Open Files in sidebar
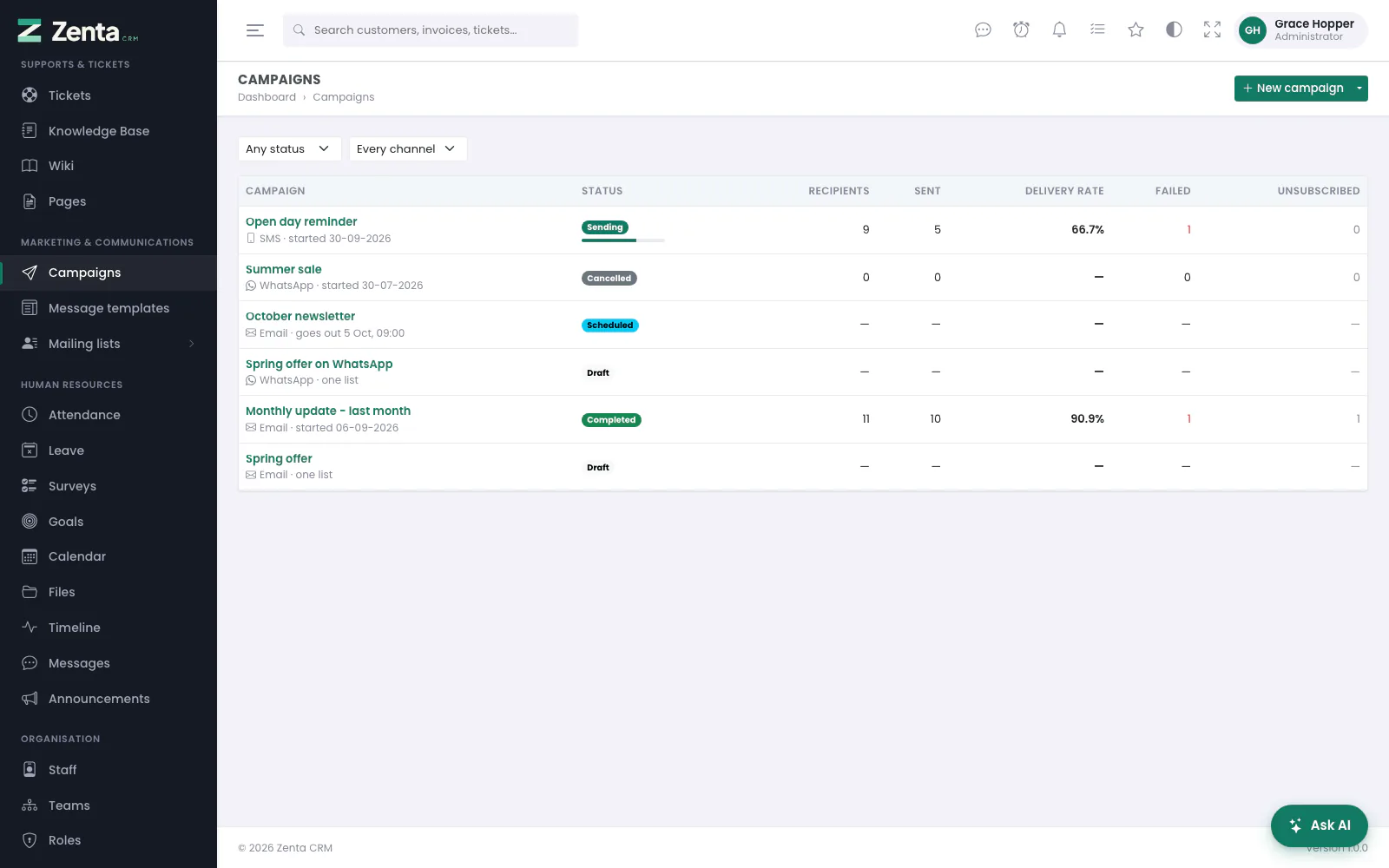Viewport: 1389px width, 868px height. coord(109,592)
